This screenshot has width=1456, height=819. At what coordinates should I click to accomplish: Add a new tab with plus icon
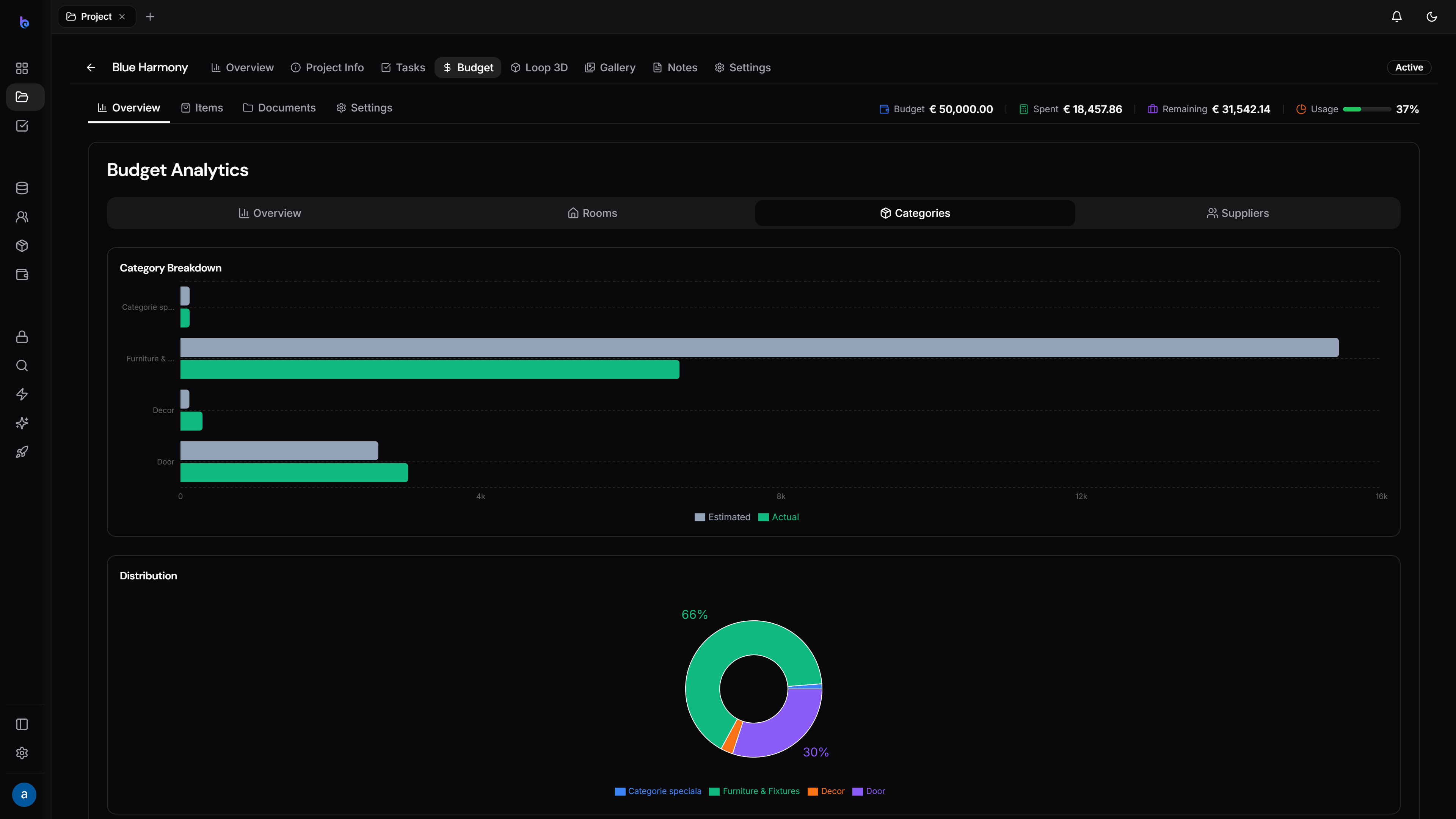click(150, 16)
